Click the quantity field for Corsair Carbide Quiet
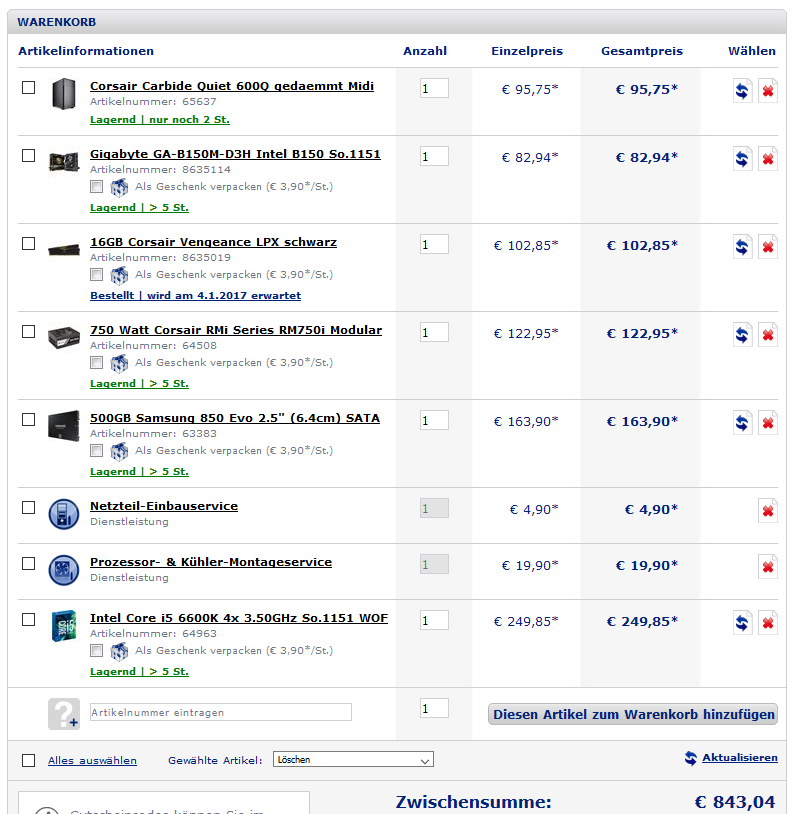This screenshot has width=795, height=814. (434, 88)
